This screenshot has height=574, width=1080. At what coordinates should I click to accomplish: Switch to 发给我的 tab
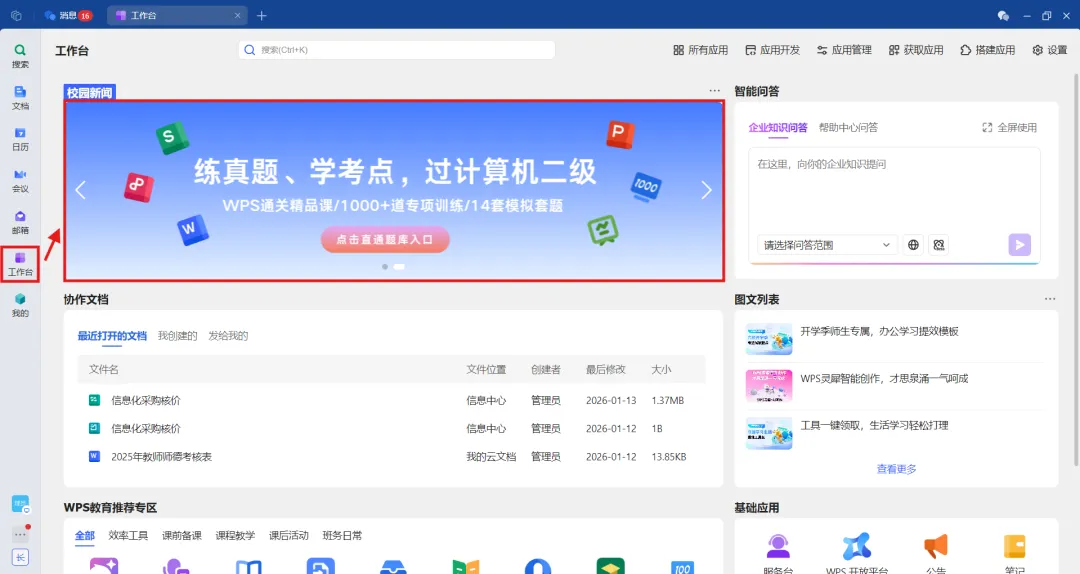coord(228,336)
